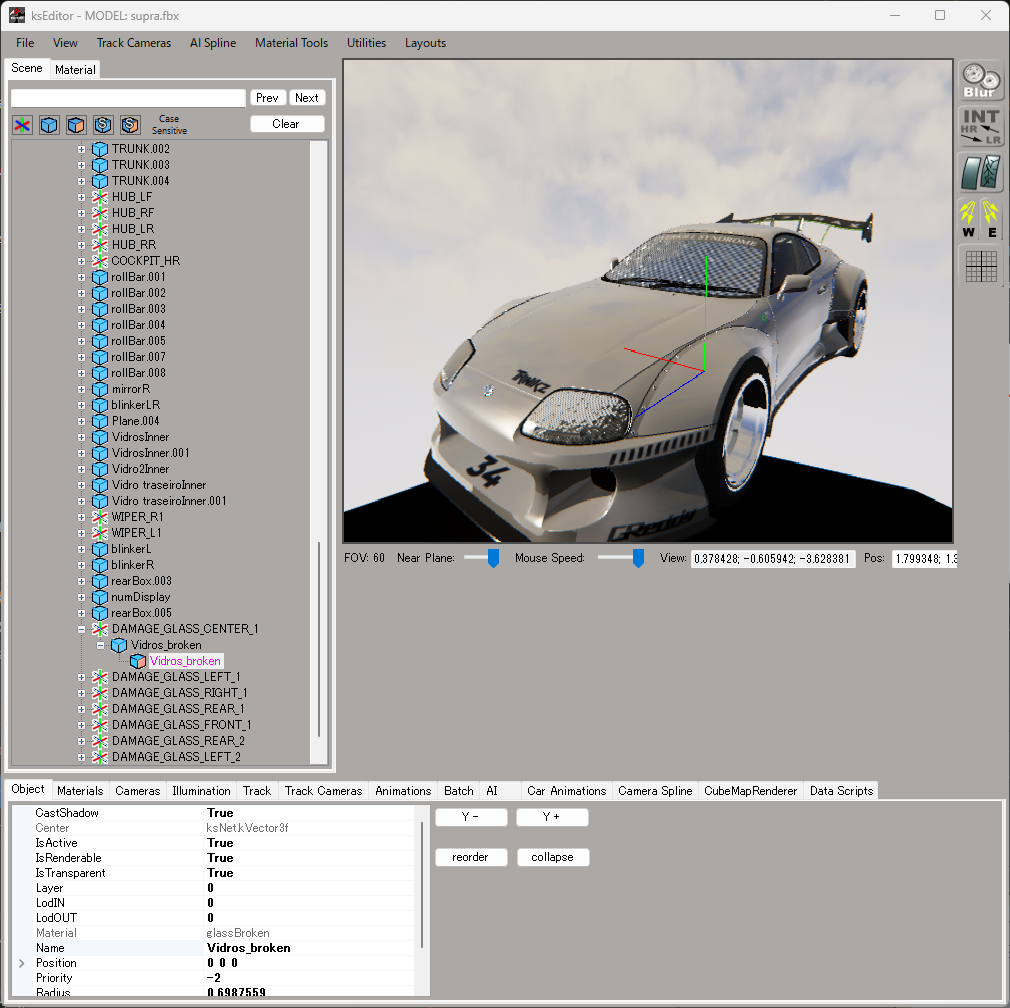Select the rearBox.003 tree item
Viewport: 1010px width, 1008px height.
(x=141, y=581)
